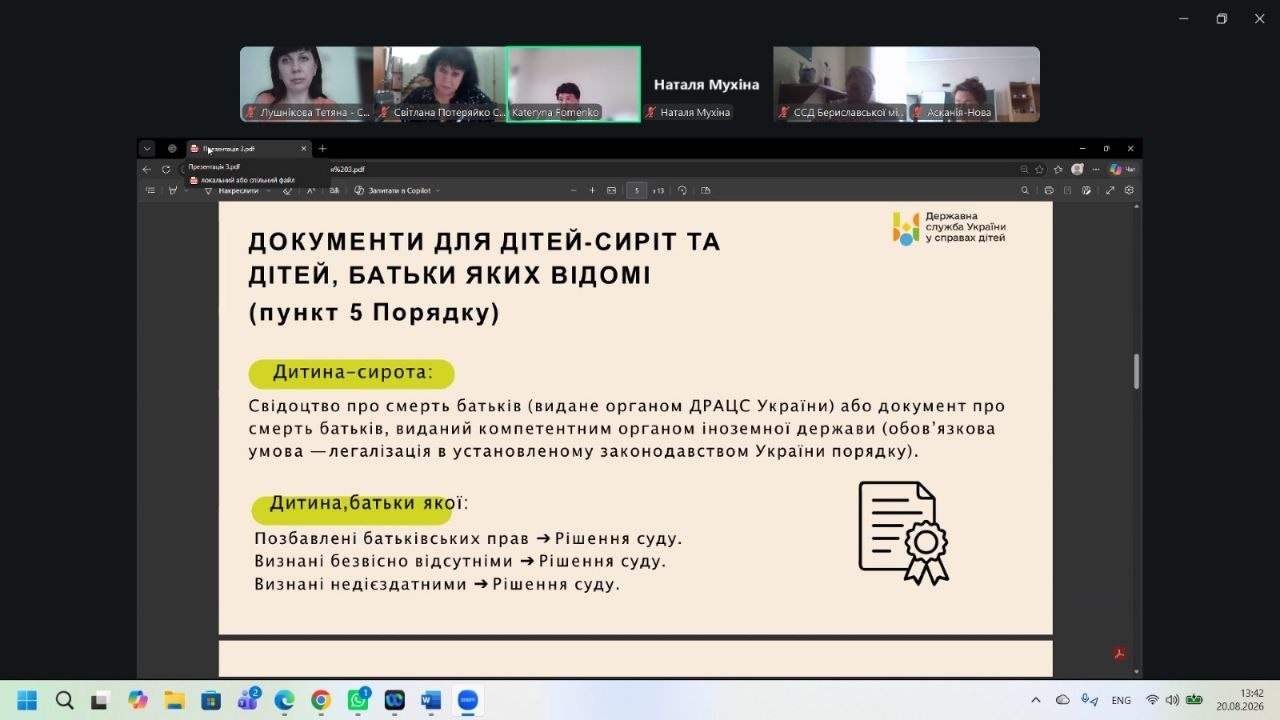Show hidden system tray icons
The height and width of the screenshot is (720, 1280).
tap(1035, 700)
